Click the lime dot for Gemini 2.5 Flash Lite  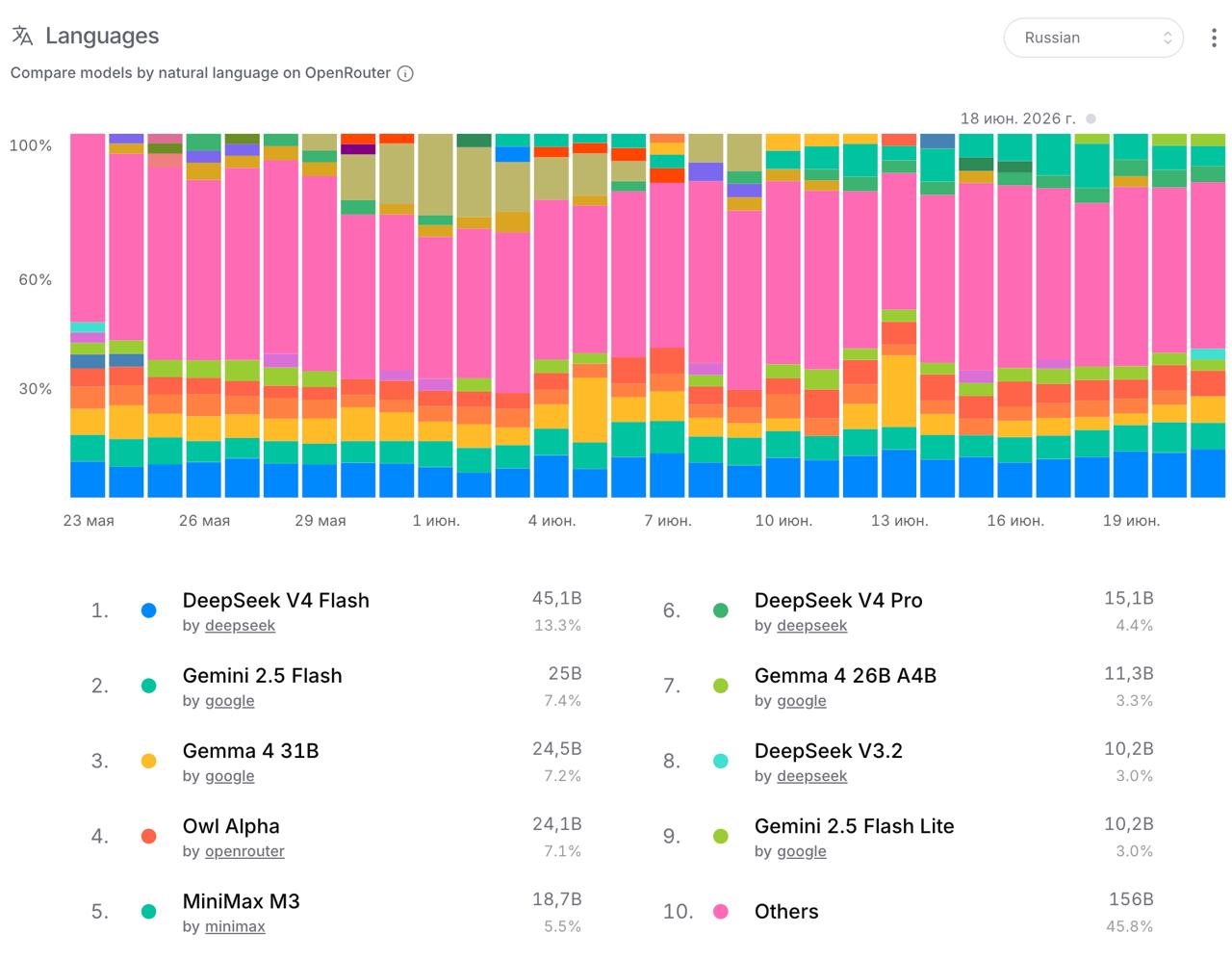point(720,836)
